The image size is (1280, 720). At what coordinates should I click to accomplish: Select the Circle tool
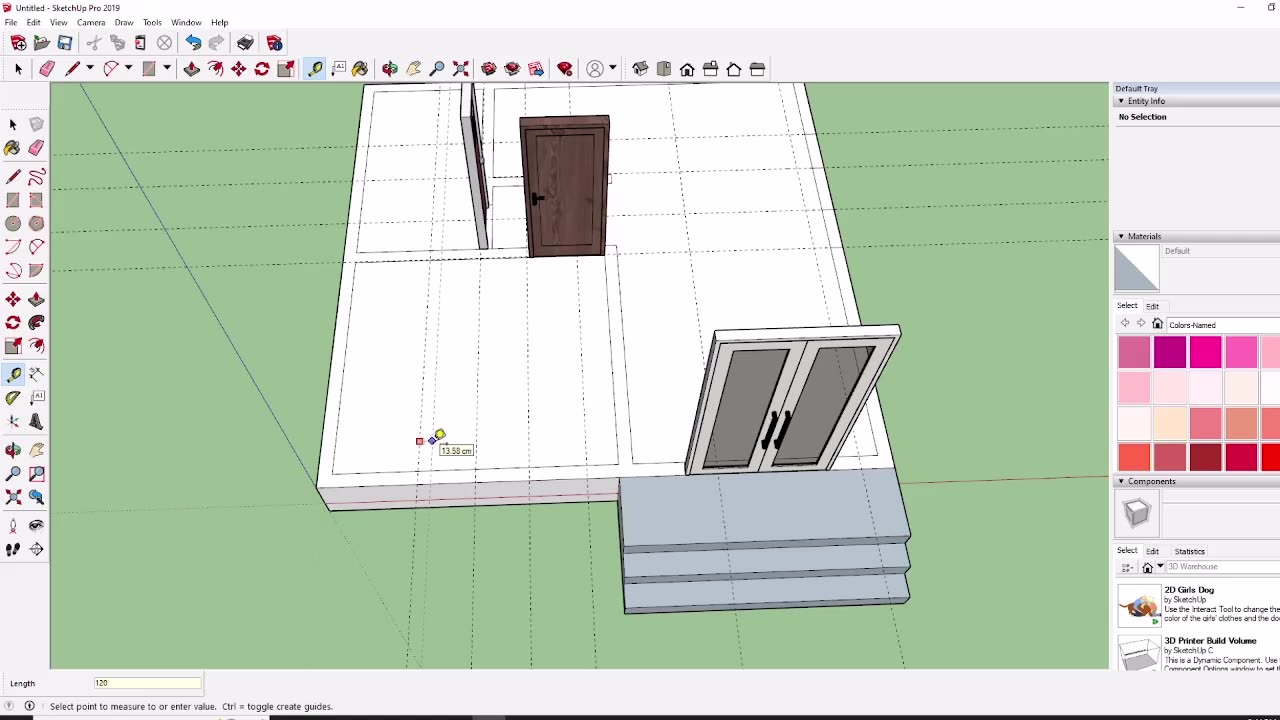(x=13, y=223)
